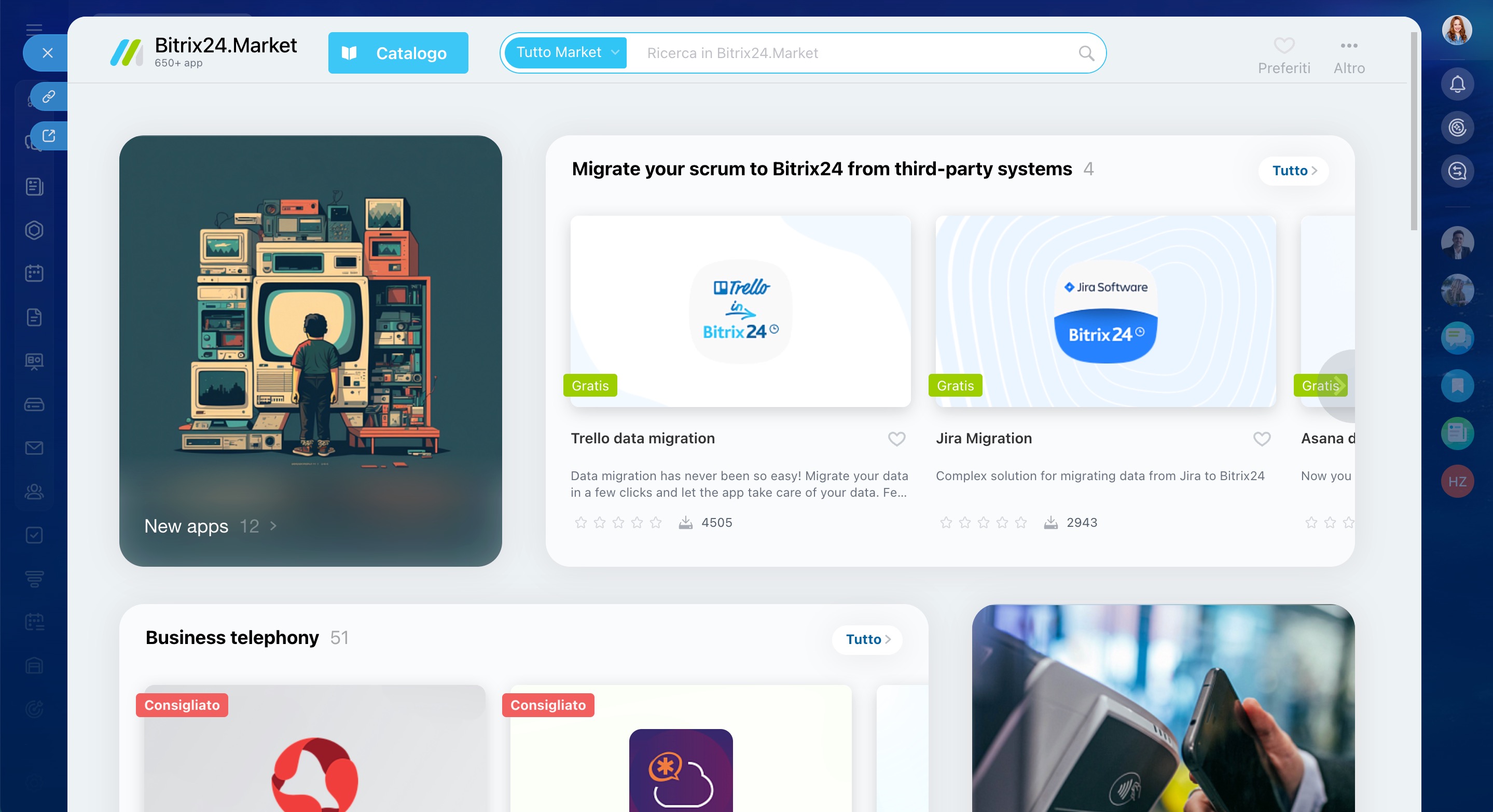Viewport: 1493px width, 812px height.
Task: Expand New apps collection arrow
Action: [x=273, y=526]
